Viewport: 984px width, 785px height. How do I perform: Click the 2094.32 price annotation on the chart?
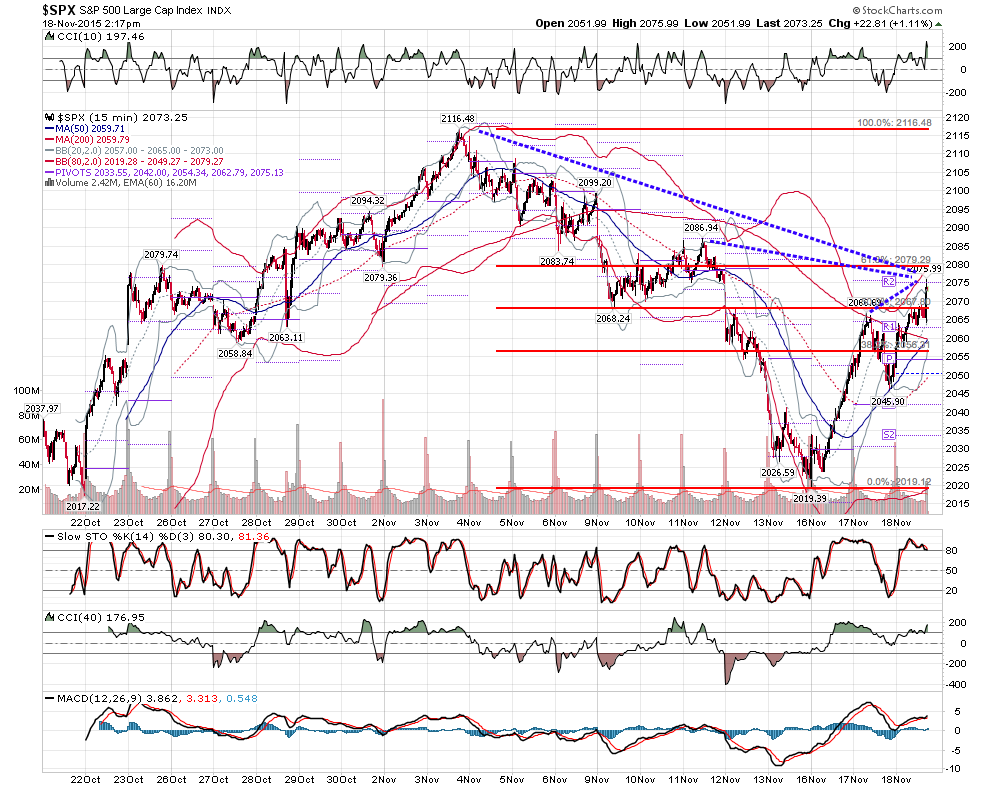tap(368, 201)
